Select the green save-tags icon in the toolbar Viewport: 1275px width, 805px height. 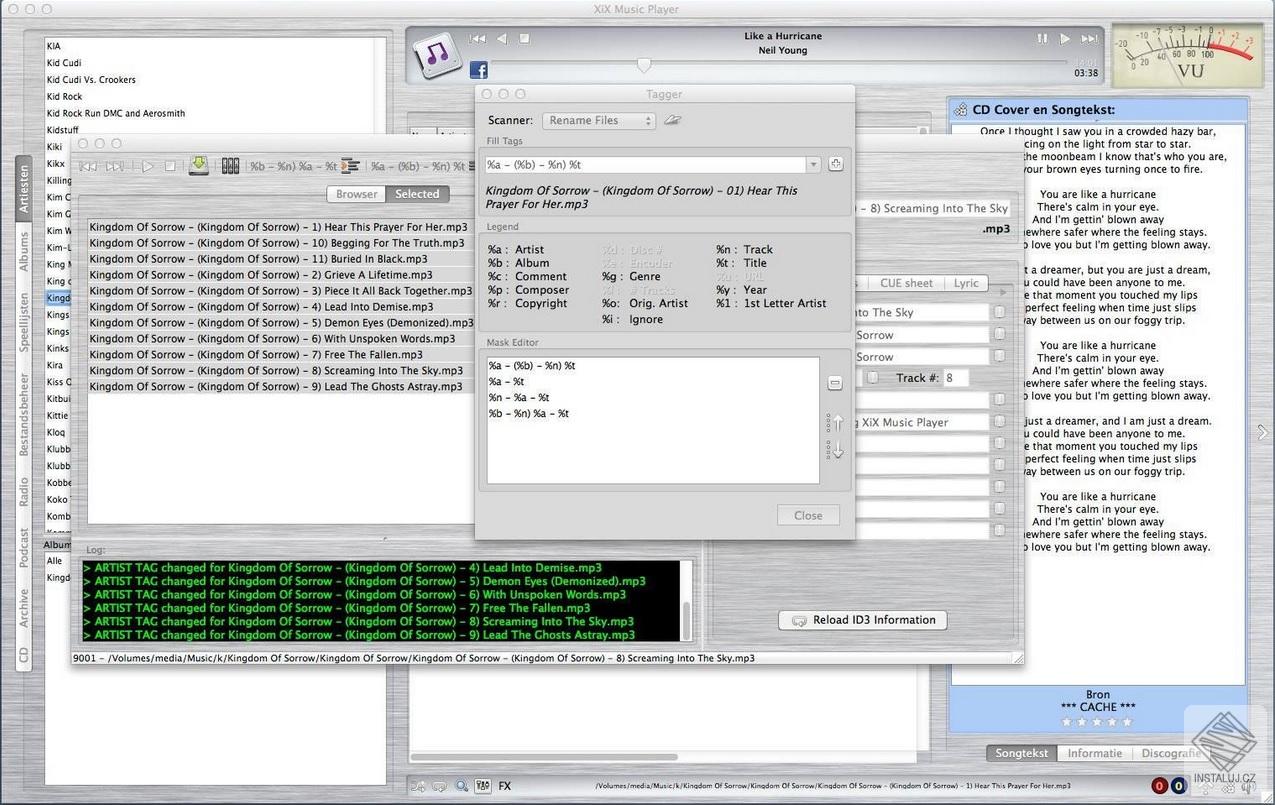[198, 165]
